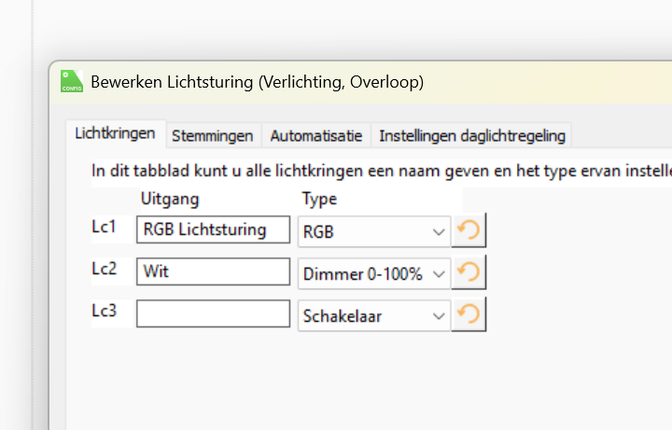Expand the Dimmer 0-100% type dropdown

tap(375, 272)
